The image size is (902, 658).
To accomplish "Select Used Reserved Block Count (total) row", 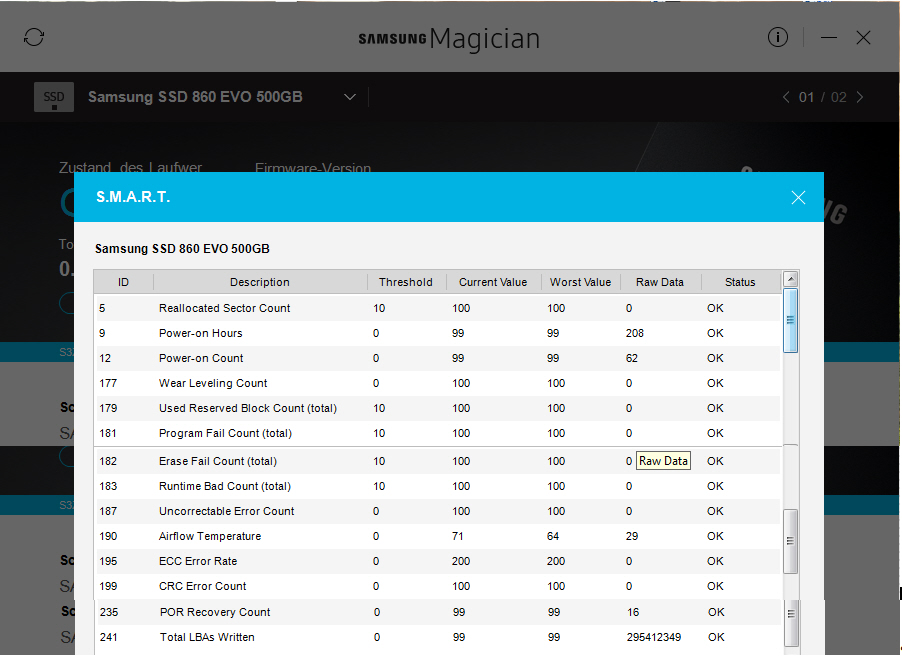I will click(438, 408).
